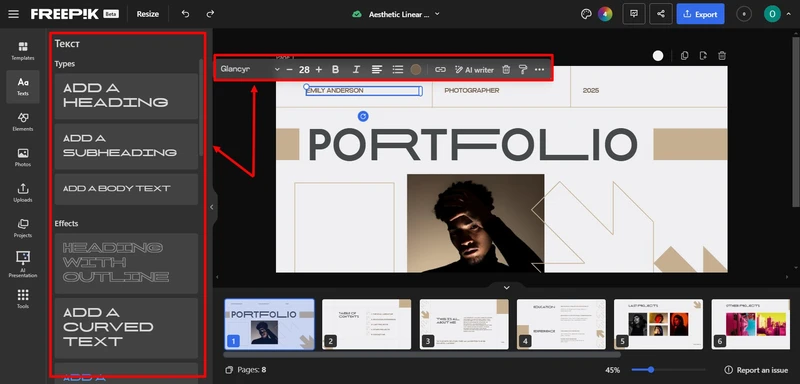Open the Texts sidebar tab

[x=23, y=87]
